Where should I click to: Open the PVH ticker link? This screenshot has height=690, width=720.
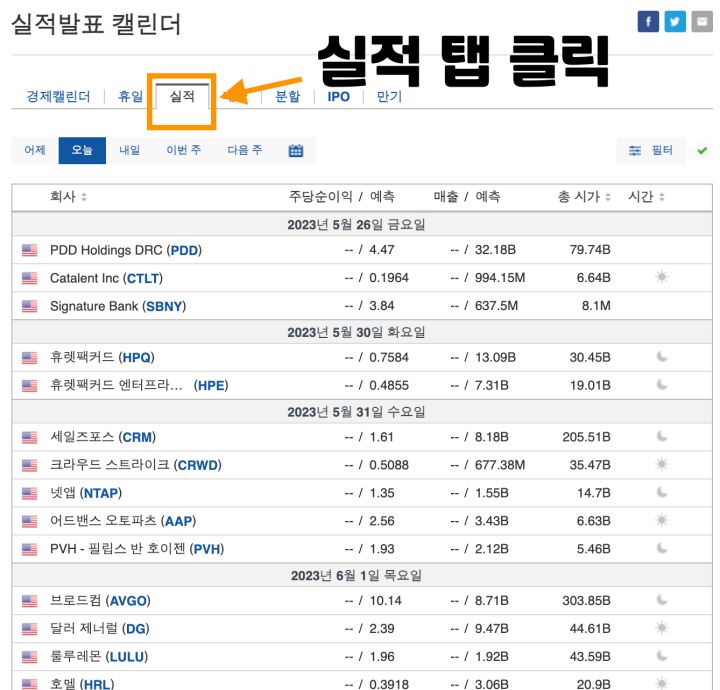[207, 549]
